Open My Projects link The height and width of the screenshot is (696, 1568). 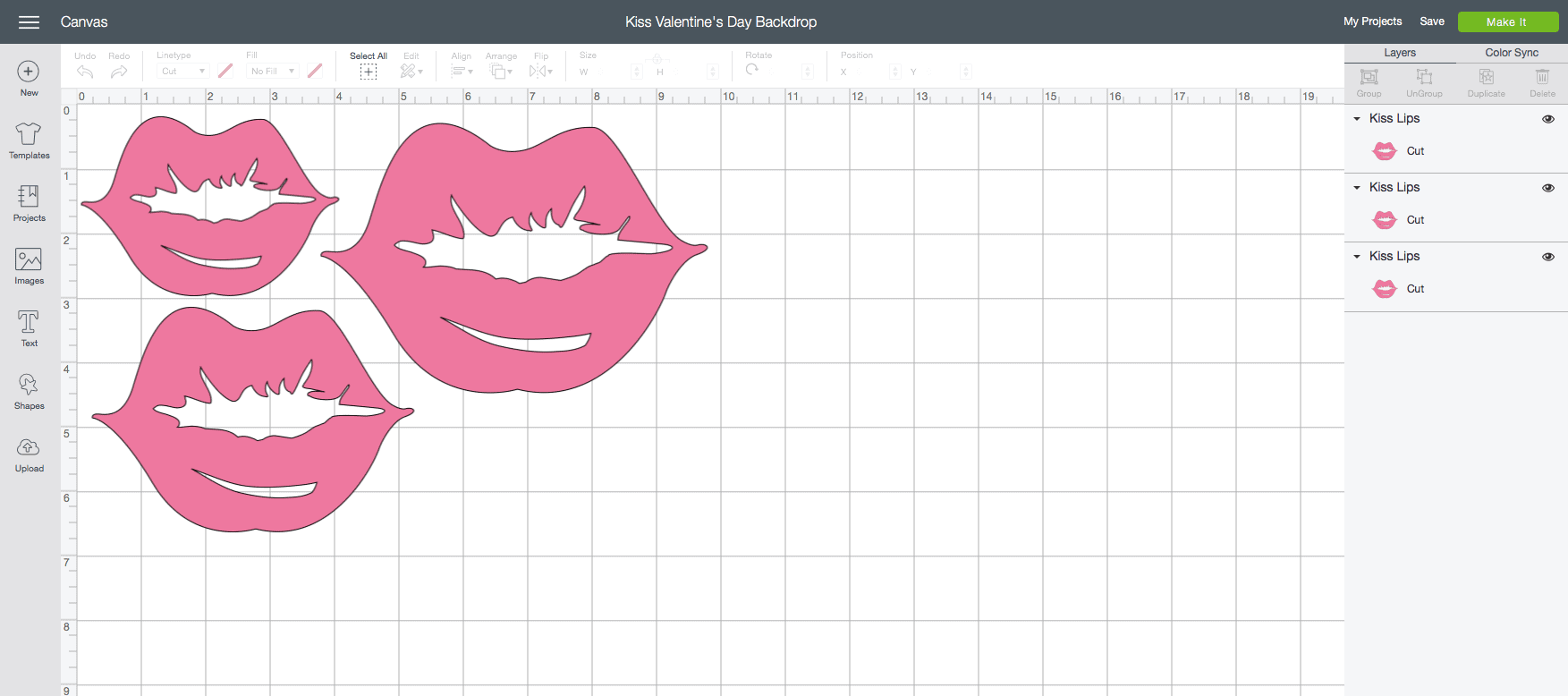(1372, 21)
